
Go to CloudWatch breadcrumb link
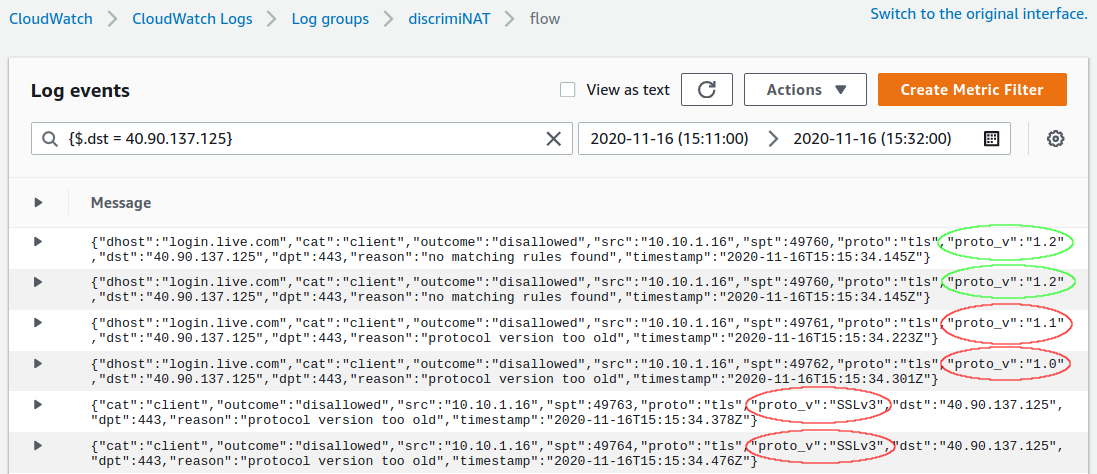tap(50, 19)
